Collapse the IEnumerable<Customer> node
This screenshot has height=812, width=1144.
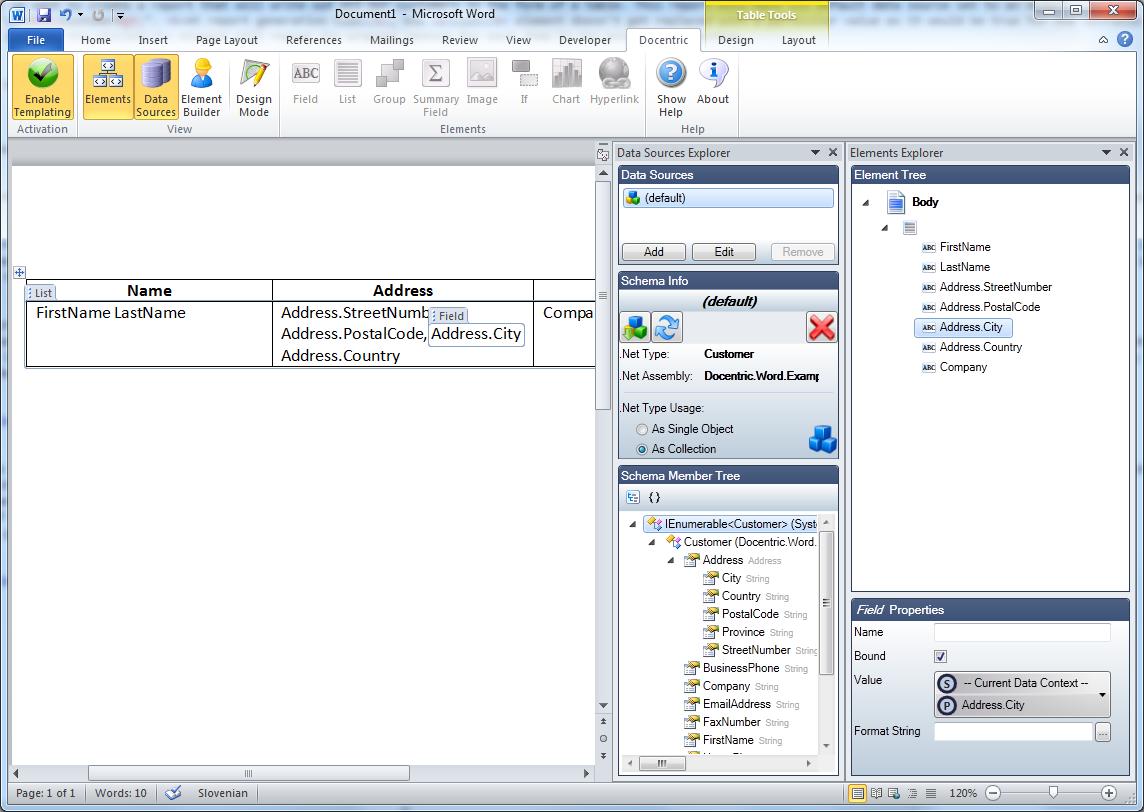point(633,524)
